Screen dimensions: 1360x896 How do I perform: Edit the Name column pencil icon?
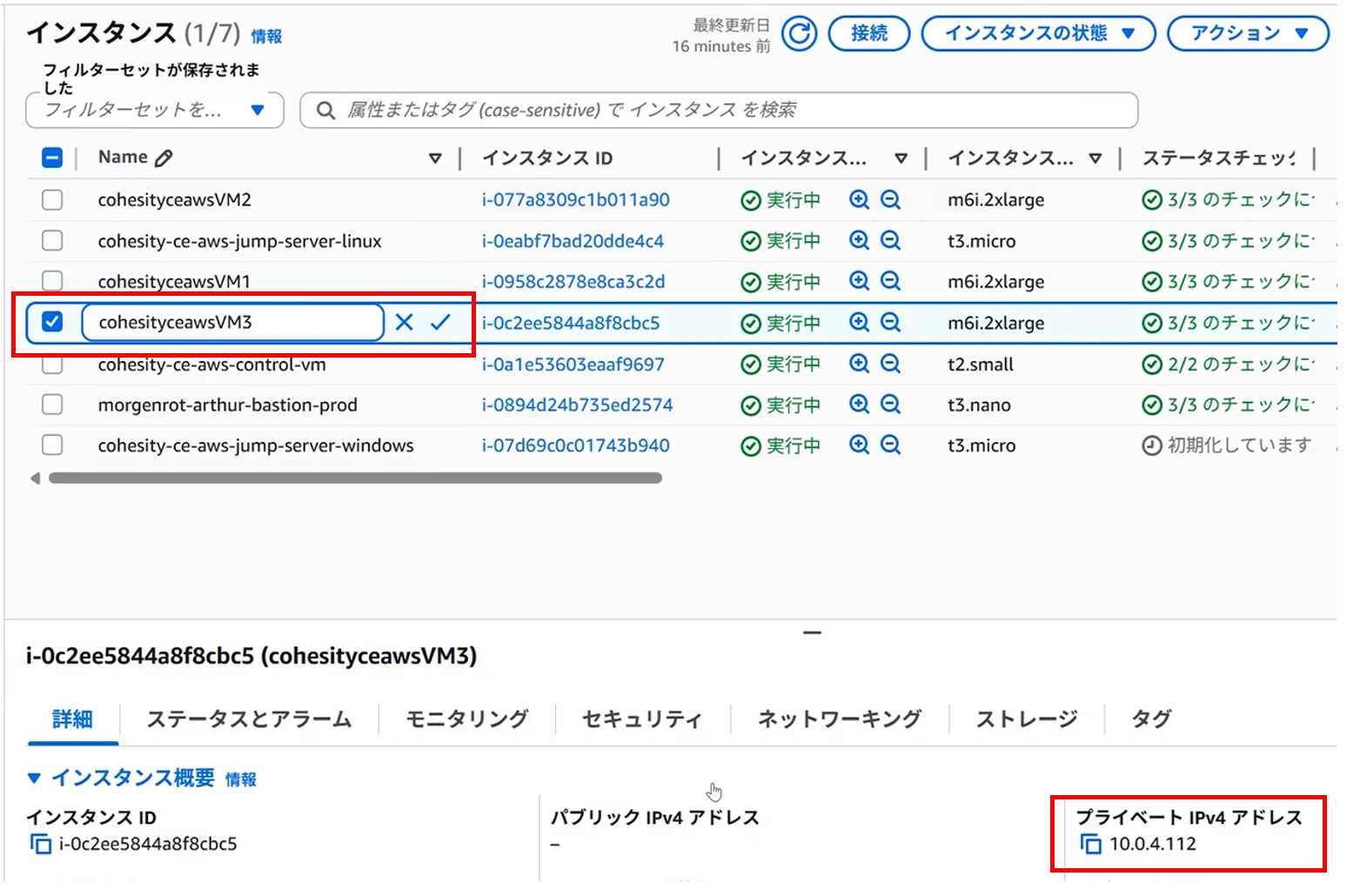(x=163, y=157)
